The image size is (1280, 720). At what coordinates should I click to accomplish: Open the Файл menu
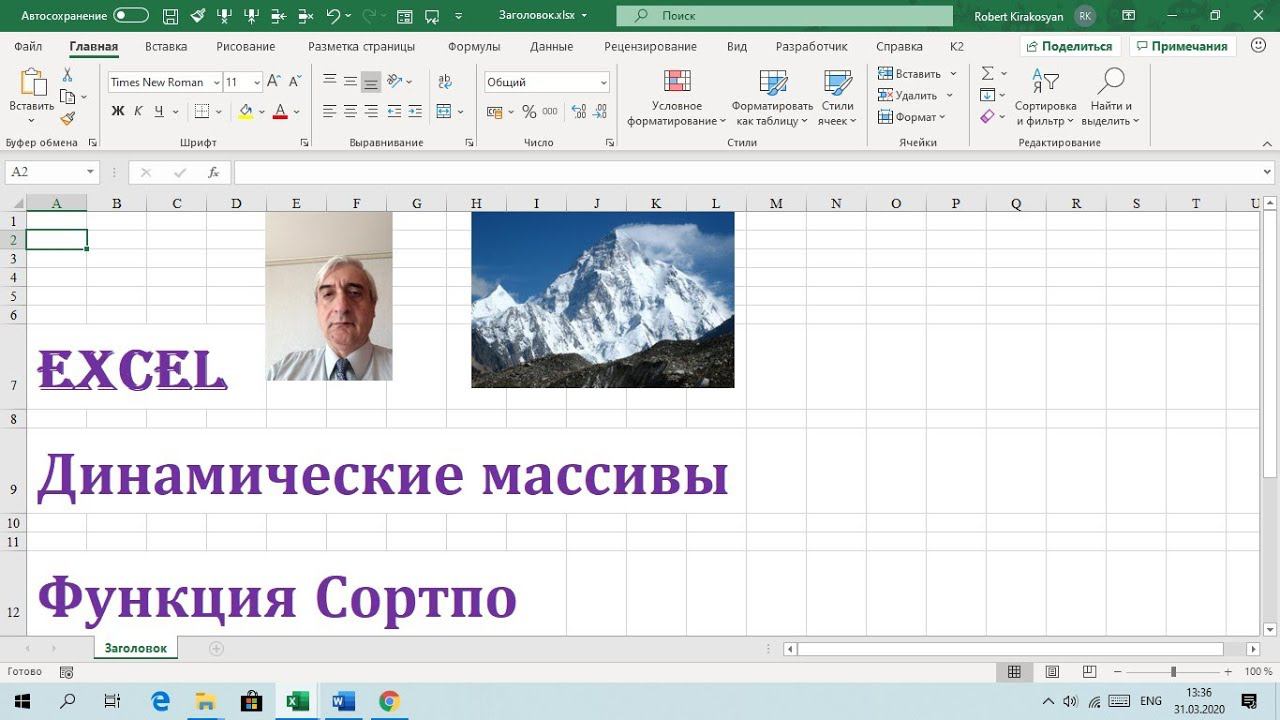coord(28,46)
